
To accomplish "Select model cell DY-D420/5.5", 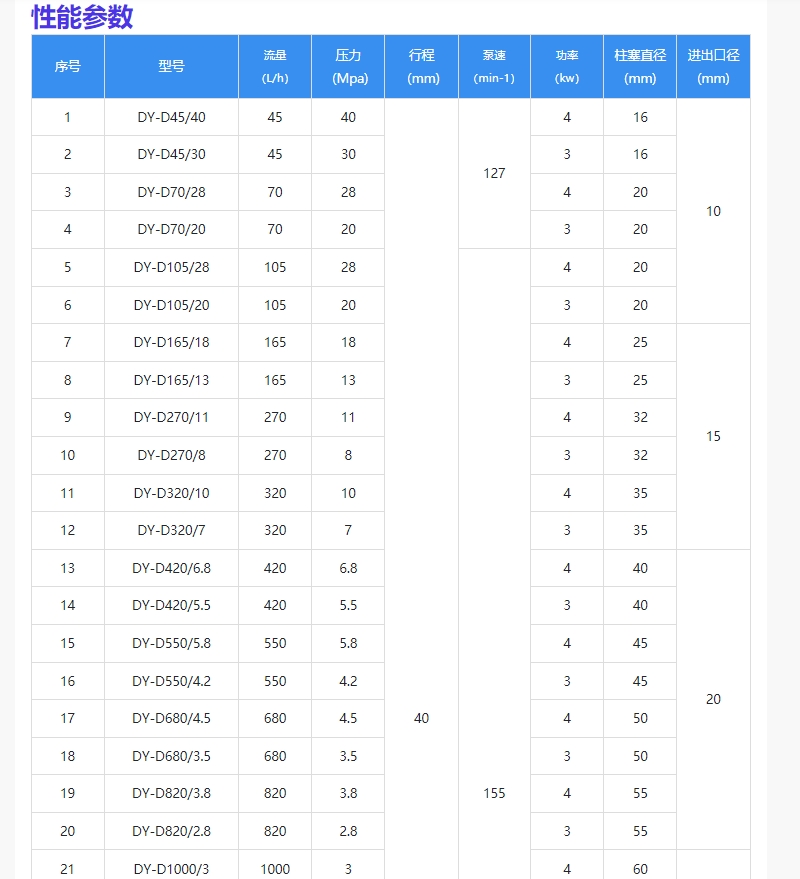I will pos(172,605).
